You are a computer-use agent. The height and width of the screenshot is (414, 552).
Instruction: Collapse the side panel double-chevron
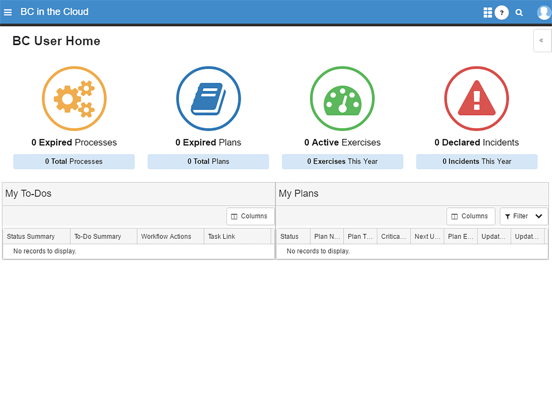click(x=541, y=40)
